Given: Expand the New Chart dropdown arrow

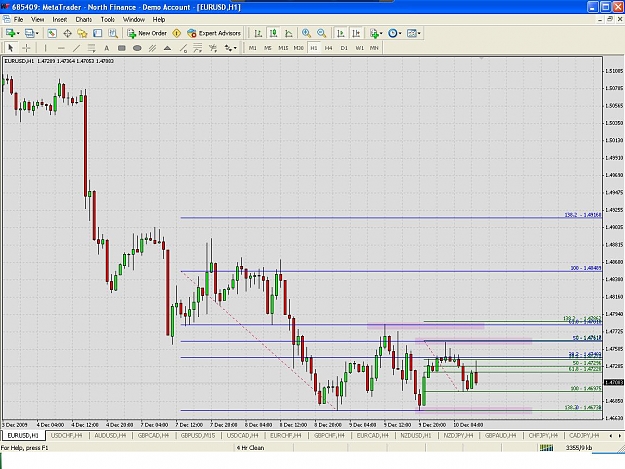Looking at the screenshot, I should click(18, 33).
